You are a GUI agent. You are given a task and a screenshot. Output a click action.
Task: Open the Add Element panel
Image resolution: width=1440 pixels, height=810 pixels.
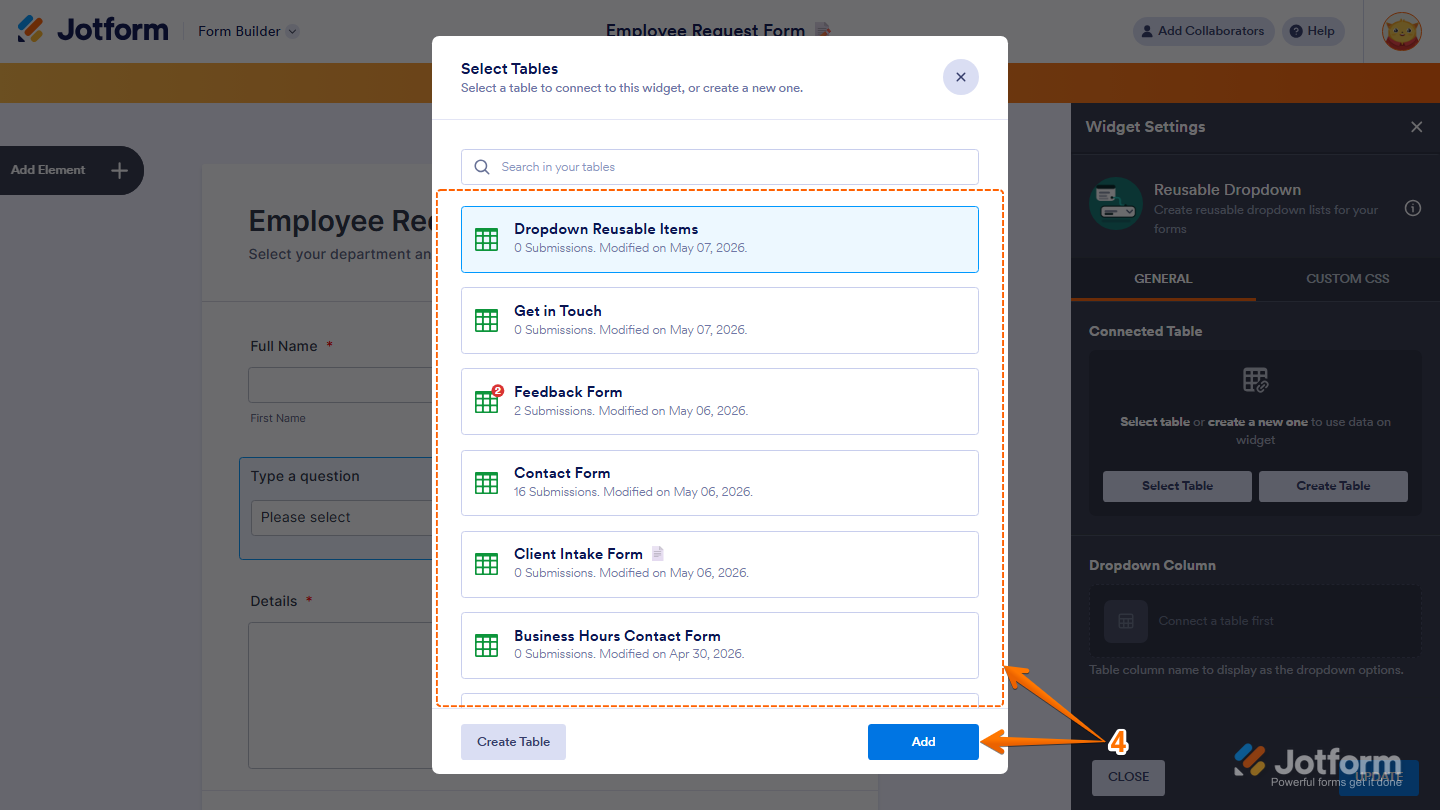[x=70, y=170]
